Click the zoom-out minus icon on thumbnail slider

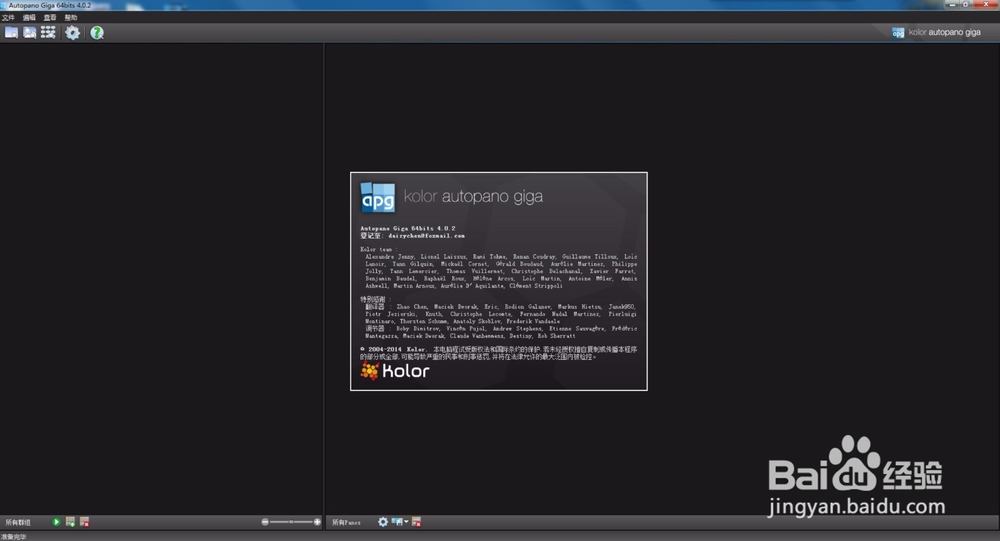pyautogui.click(x=265, y=522)
